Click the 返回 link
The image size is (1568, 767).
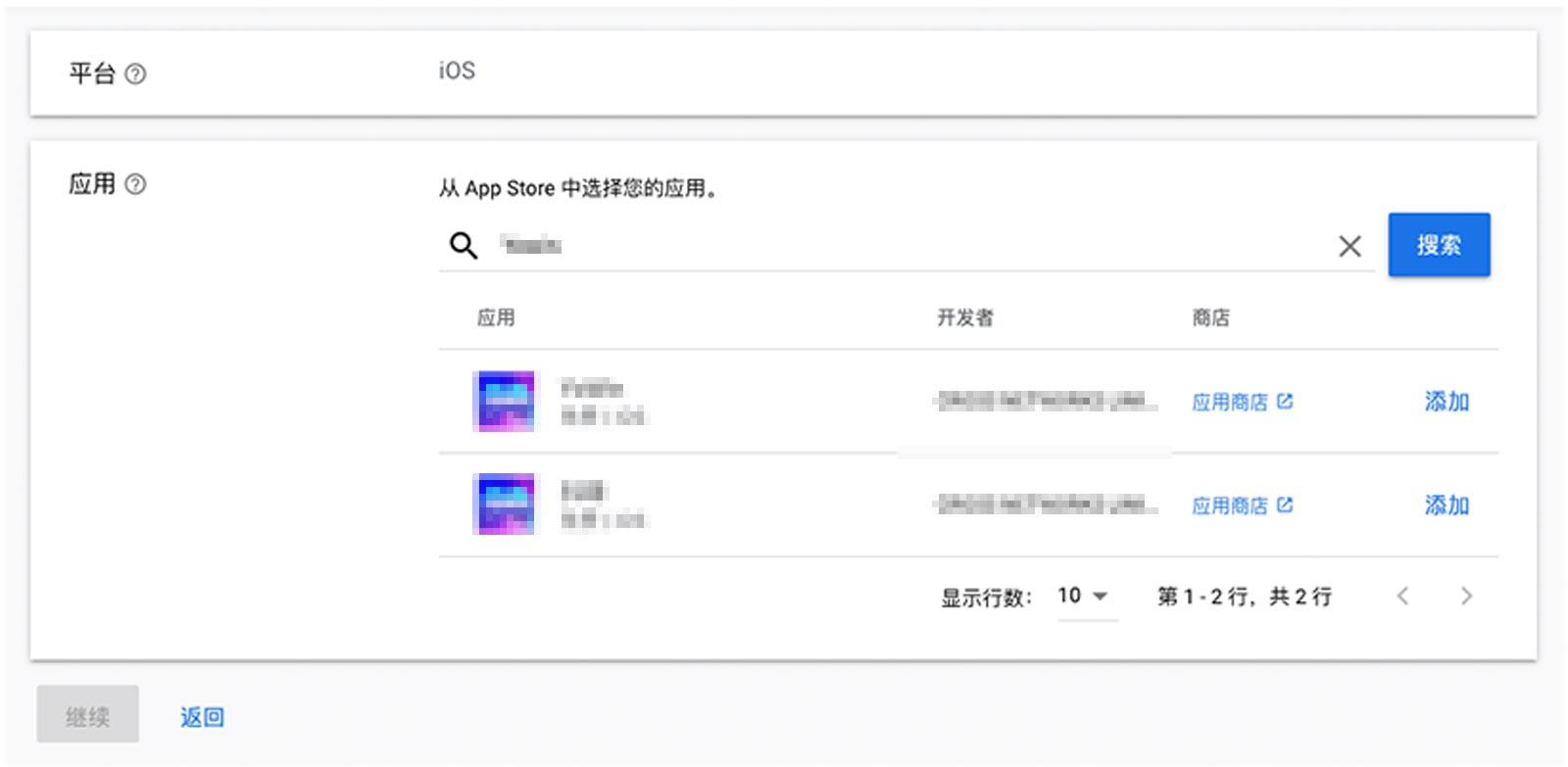coord(202,717)
